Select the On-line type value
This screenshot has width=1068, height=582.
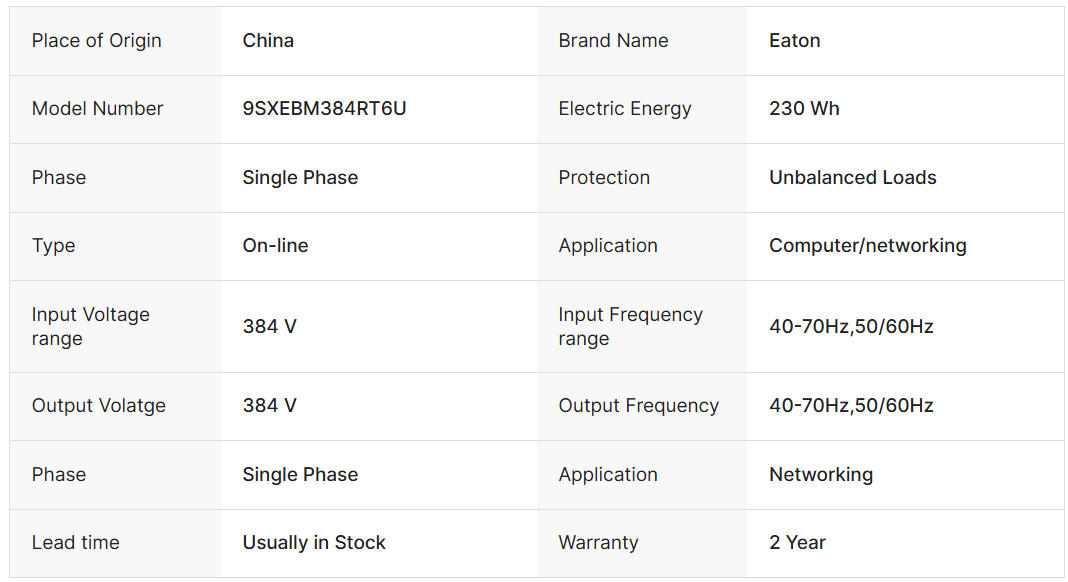point(275,246)
